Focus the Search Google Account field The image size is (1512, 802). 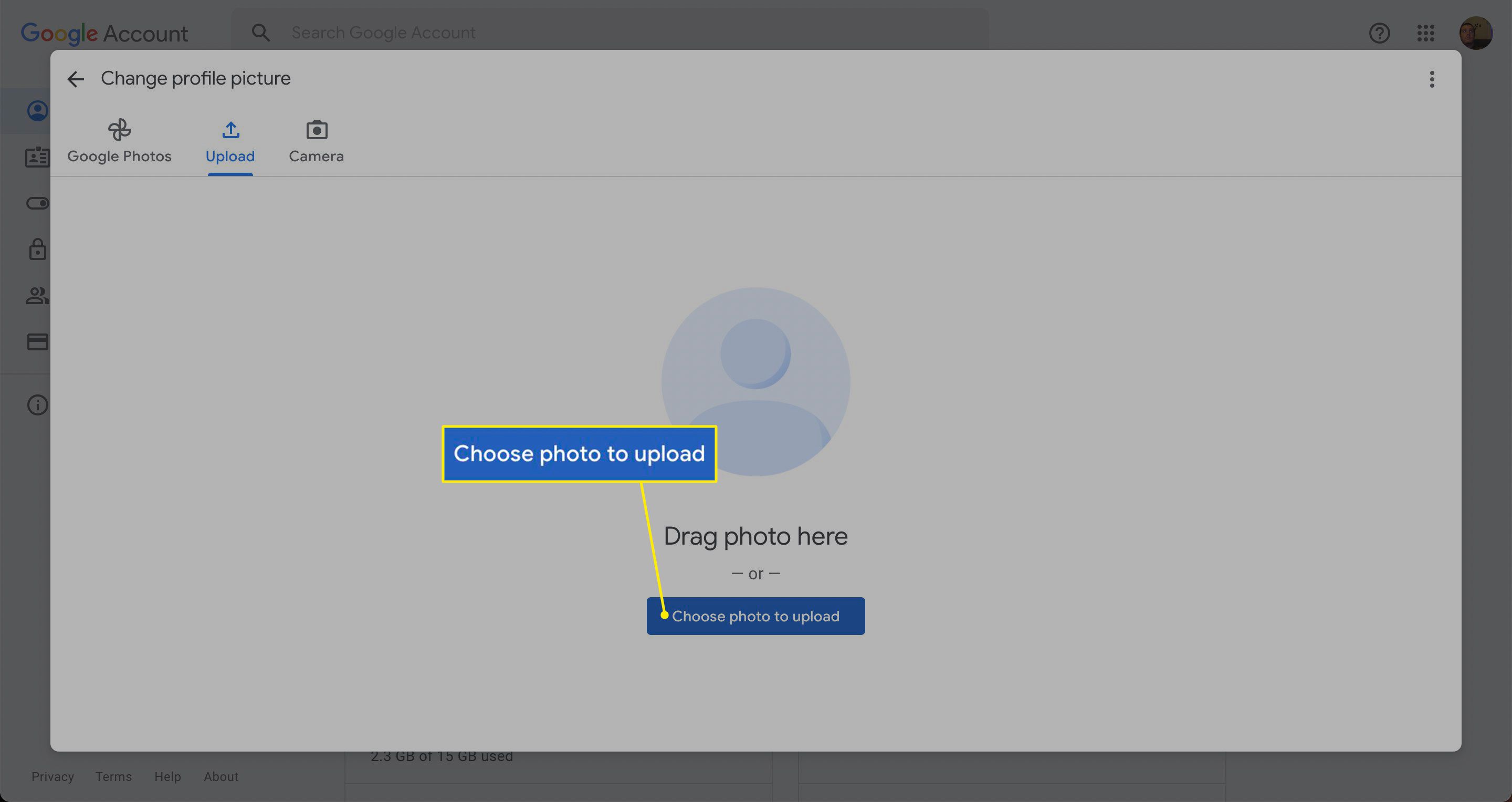(x=611, y=32)
